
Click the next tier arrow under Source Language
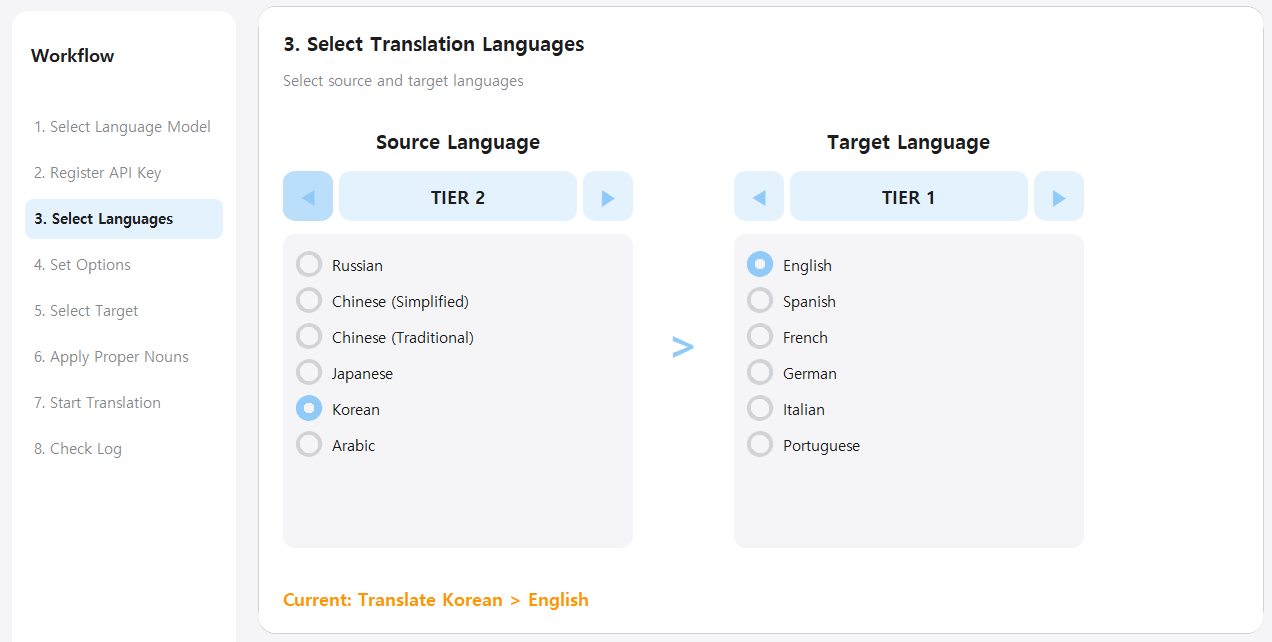[x=608, y=196]
